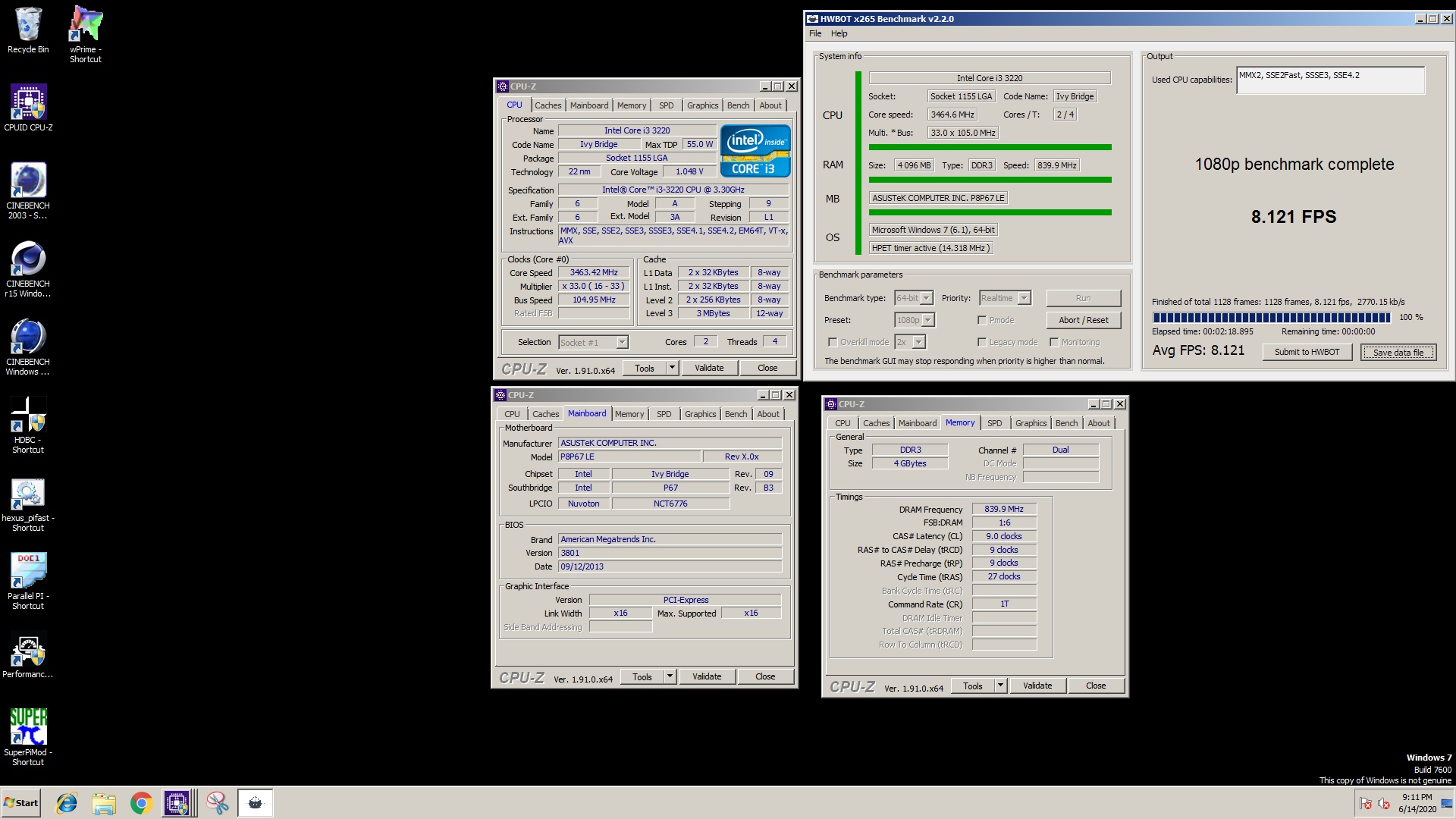The width and height of the screenshot is (1456, 819).
Task: Launch HDBC shortcut icon
Action: click(28, 425)
